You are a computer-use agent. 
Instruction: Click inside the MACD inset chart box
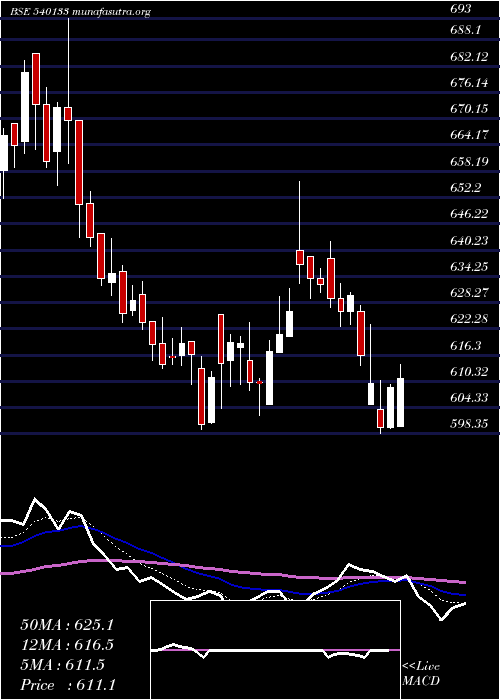pos(275,650)
